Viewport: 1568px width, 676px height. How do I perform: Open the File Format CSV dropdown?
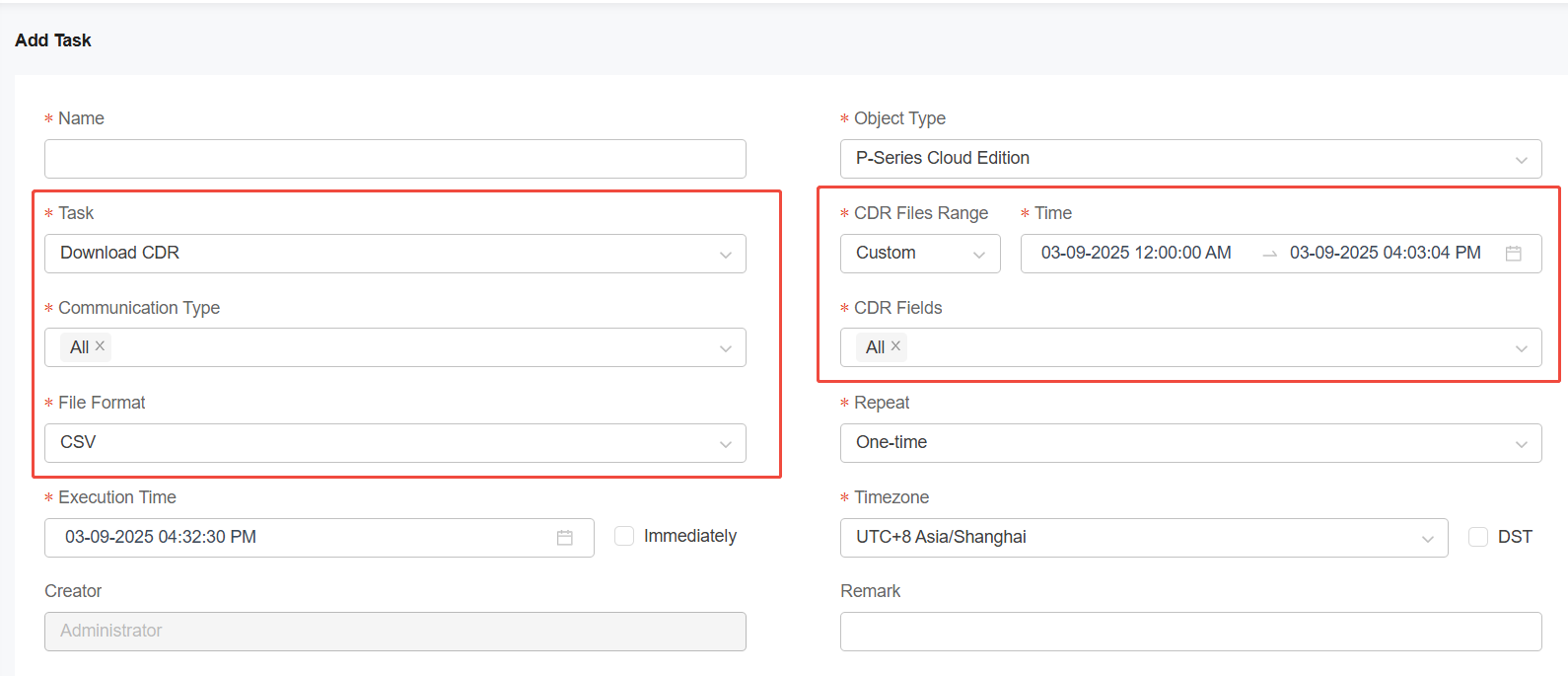pos(394,443)
